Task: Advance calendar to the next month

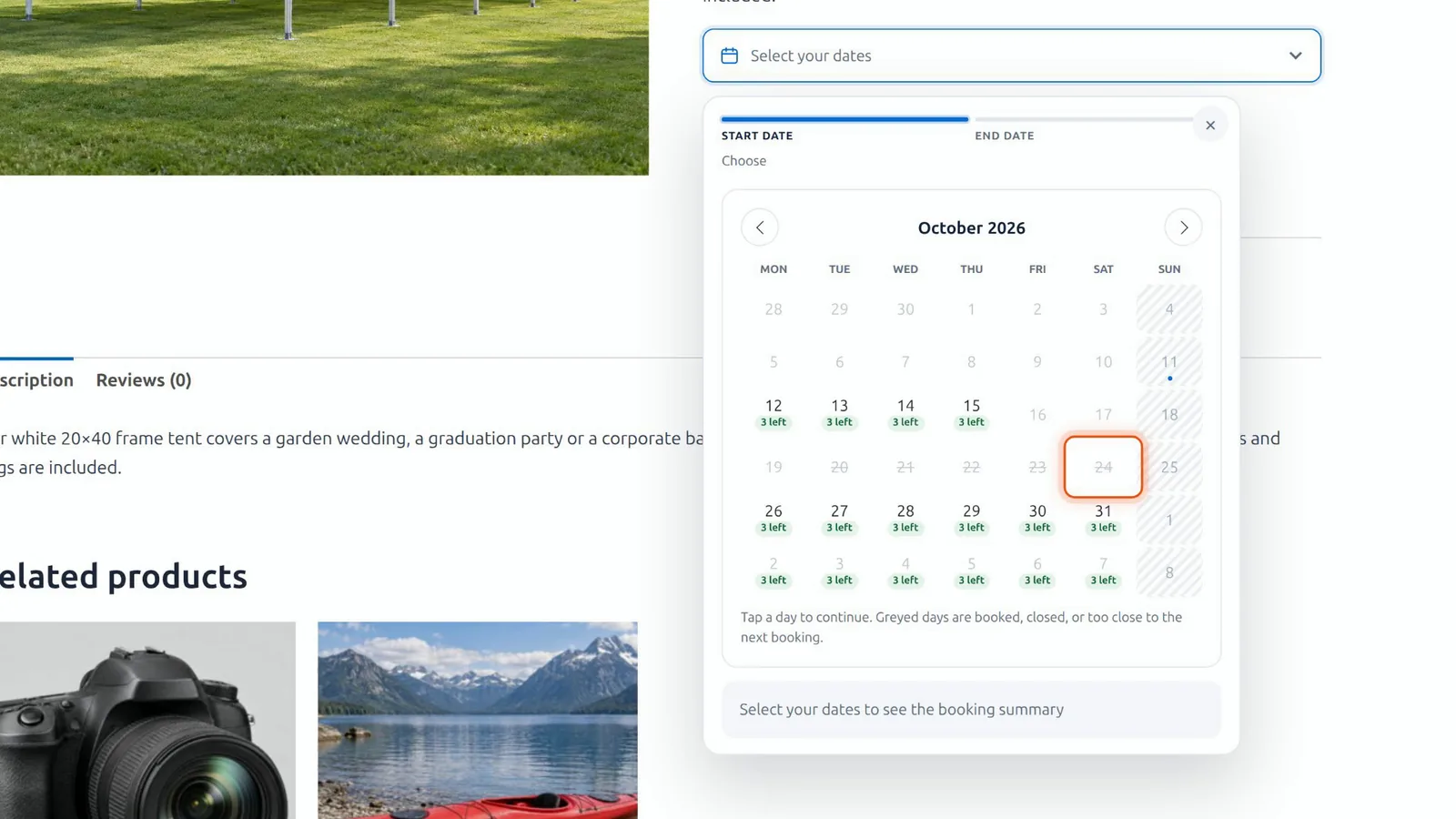Action: click(x=1183, y=227)
